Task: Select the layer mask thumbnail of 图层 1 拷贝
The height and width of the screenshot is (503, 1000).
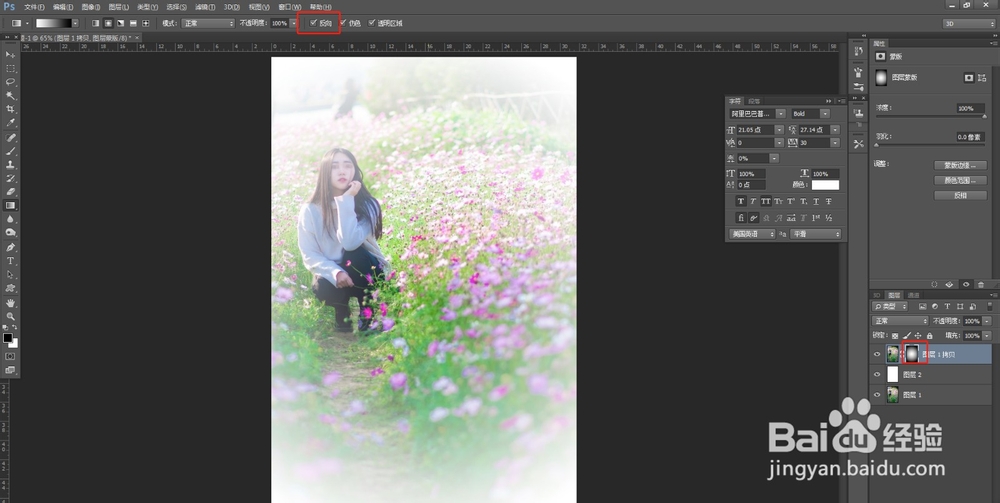Action: [911, 354]
